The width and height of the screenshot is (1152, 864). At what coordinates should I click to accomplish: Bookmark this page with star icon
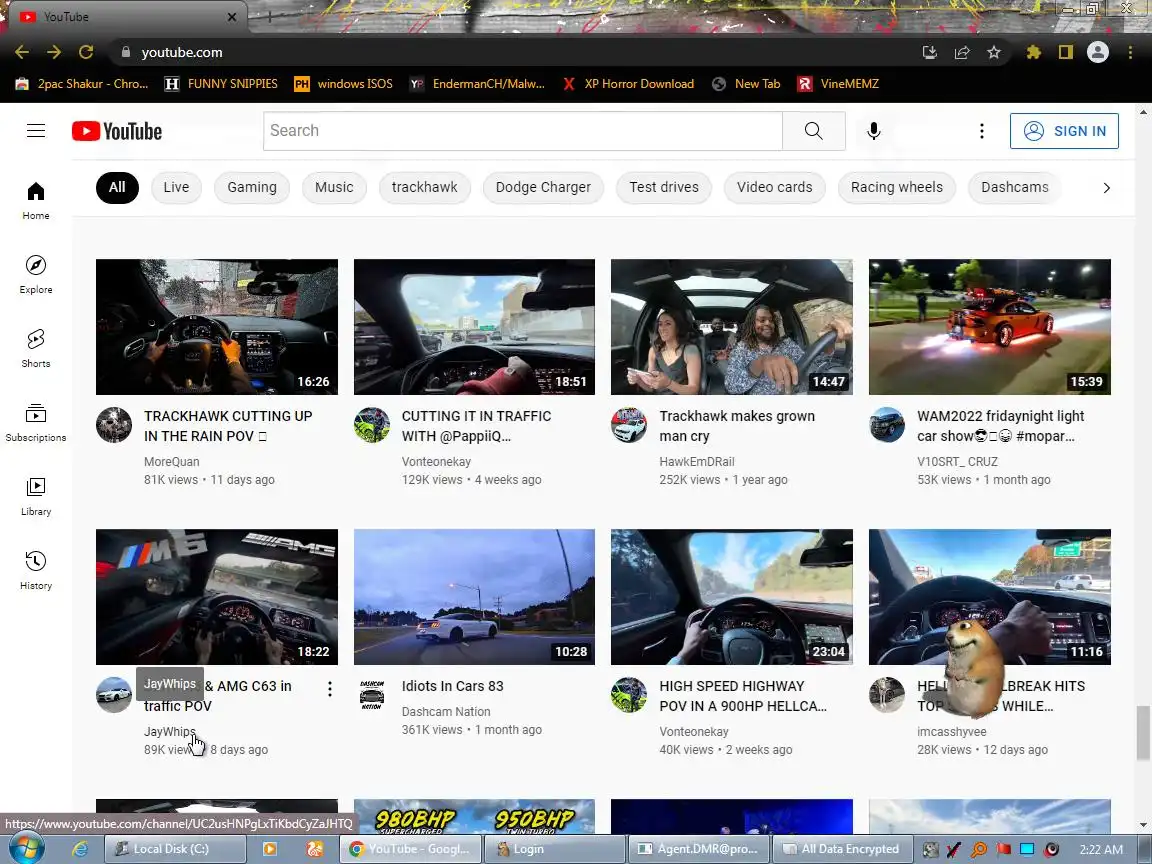(994, 52)
